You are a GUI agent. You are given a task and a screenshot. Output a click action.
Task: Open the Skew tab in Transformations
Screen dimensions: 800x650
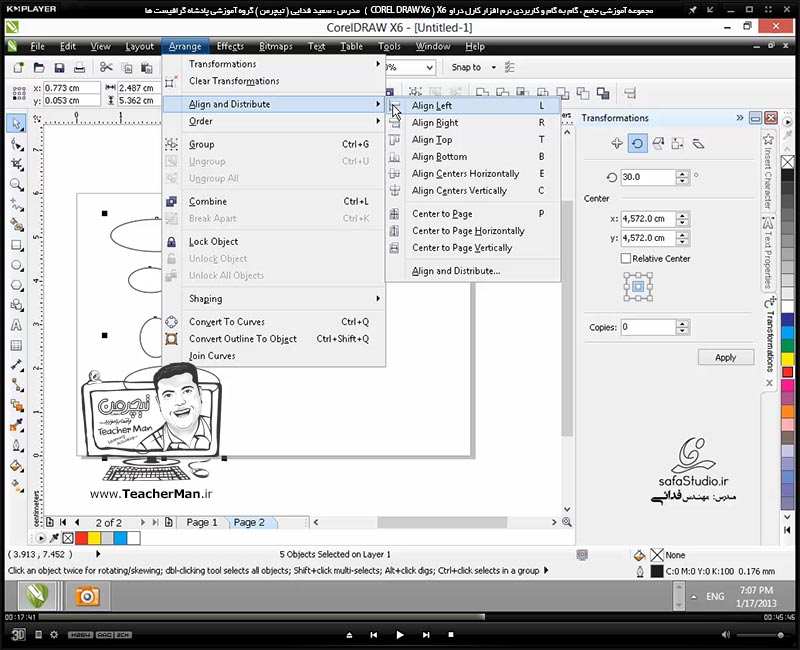[698, 143]
